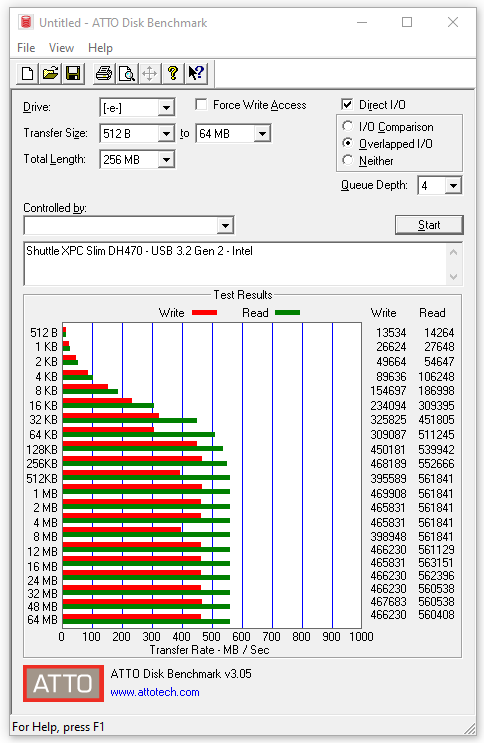Start the disk benchmark
The image size is (484, 743).
point(429,225)
